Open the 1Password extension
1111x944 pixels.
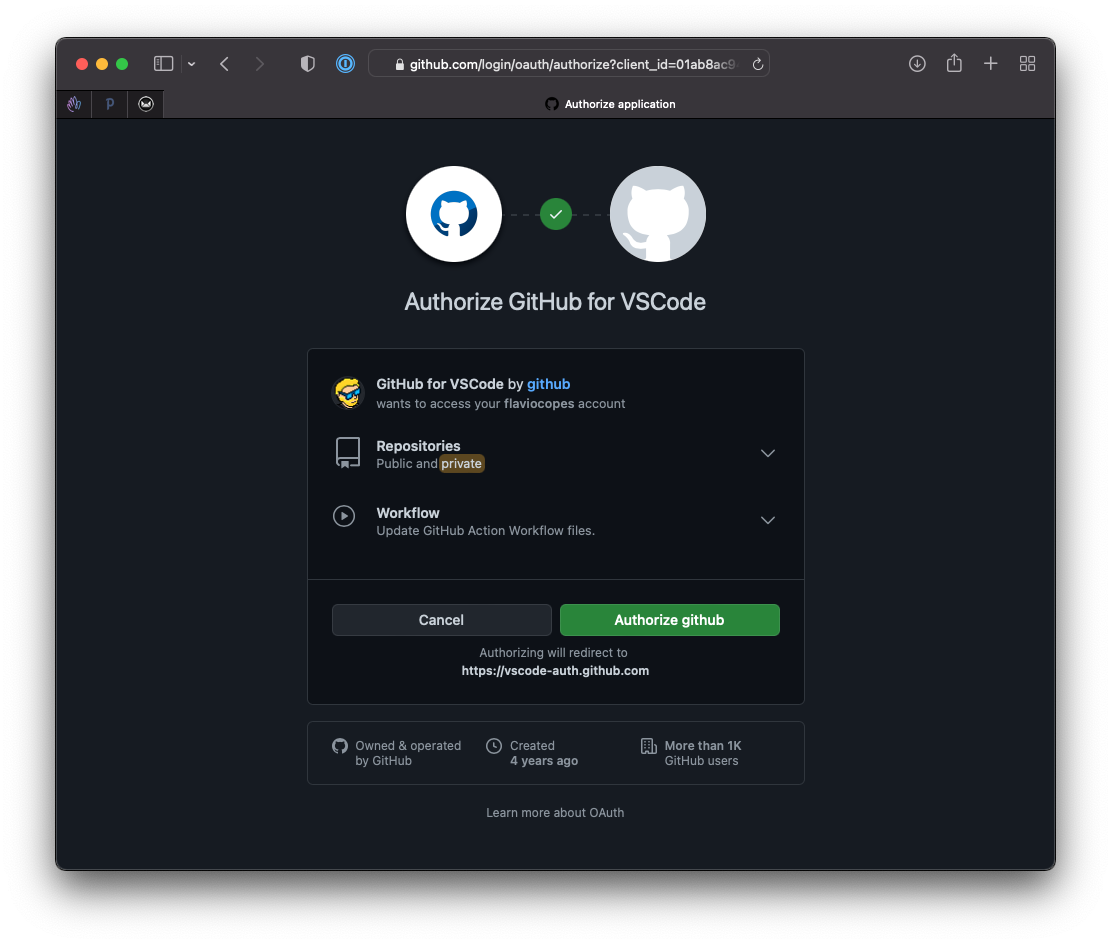coord(345,64)
